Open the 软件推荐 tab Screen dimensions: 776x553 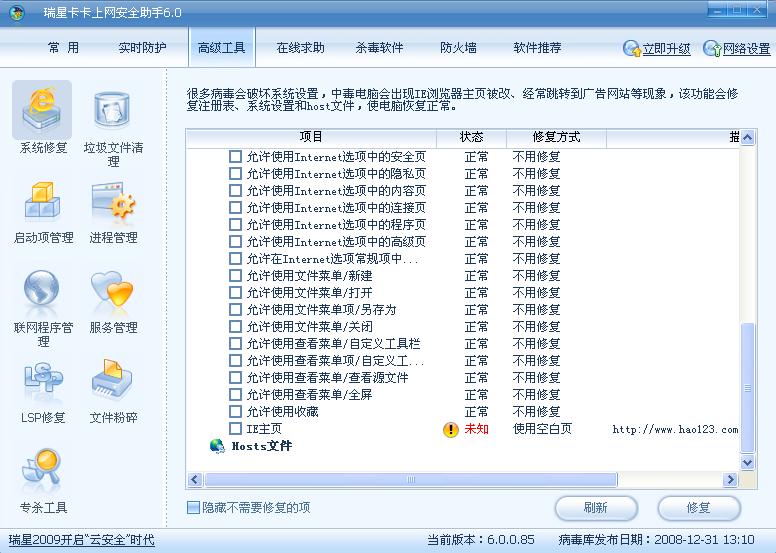click(x=537, y=48)
